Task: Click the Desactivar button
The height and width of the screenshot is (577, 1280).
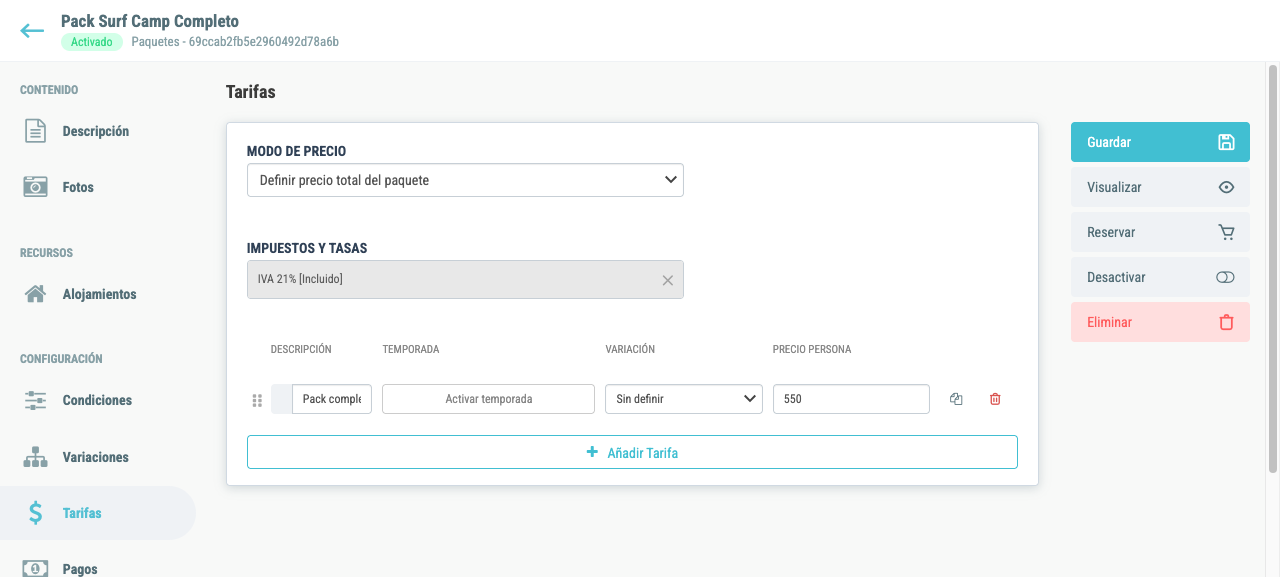Action: (x=1160, y=277)
